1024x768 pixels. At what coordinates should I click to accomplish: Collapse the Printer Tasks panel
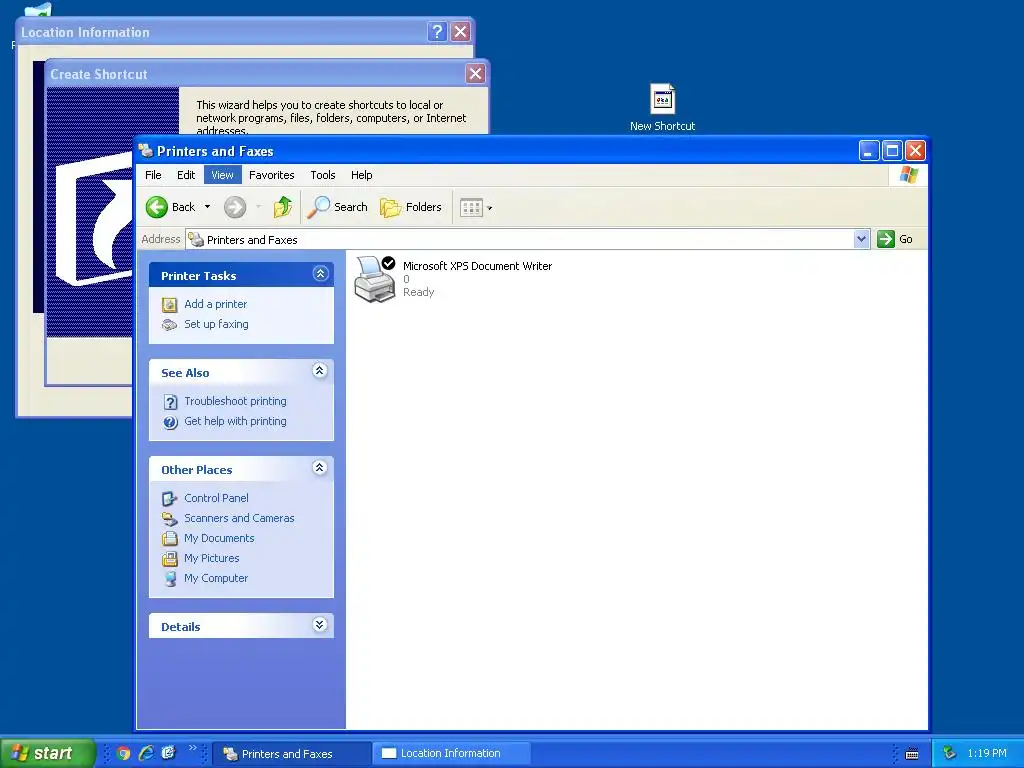click(320, 274)
